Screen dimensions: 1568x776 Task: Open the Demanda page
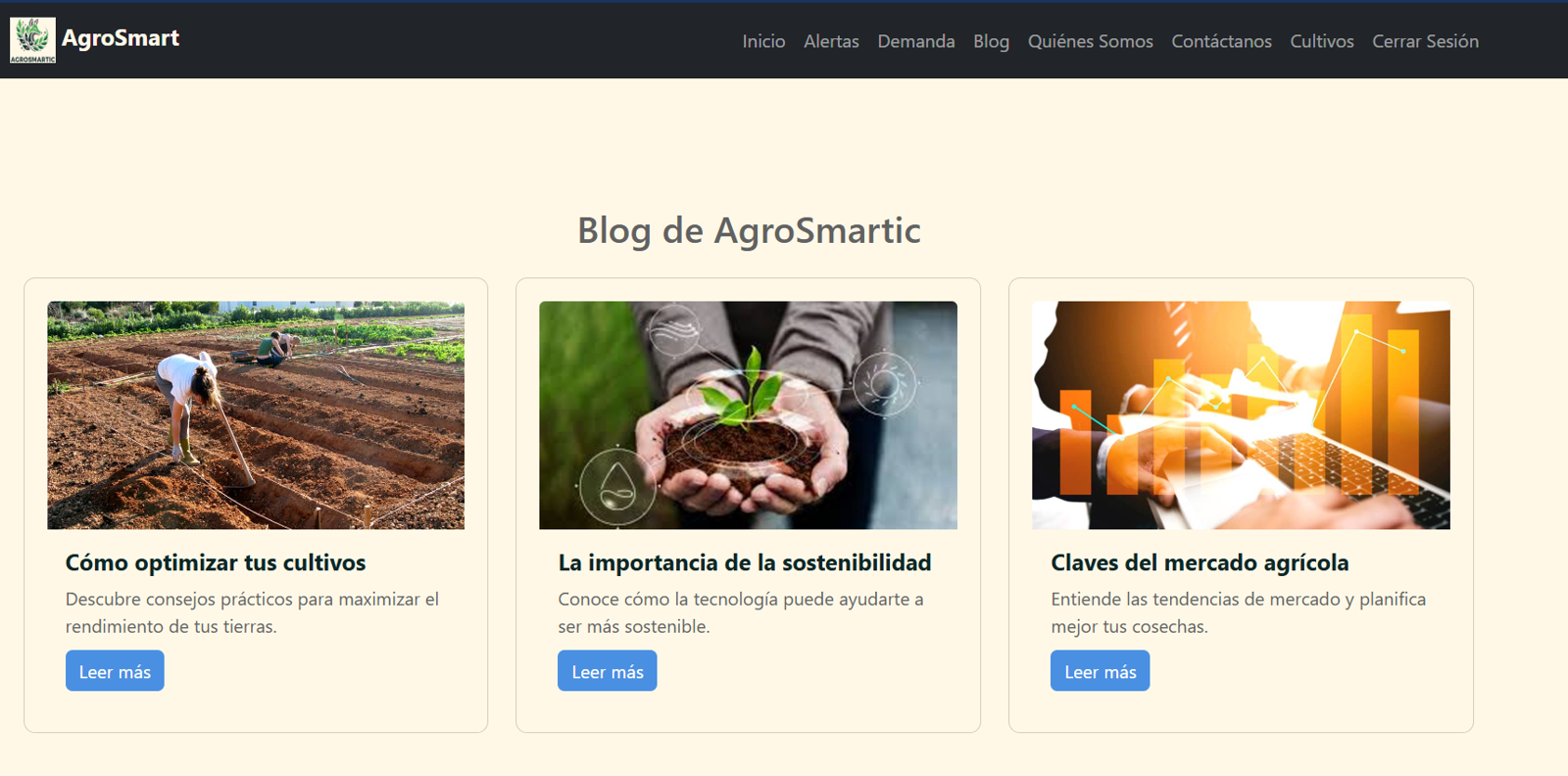(x=916, y=41)
